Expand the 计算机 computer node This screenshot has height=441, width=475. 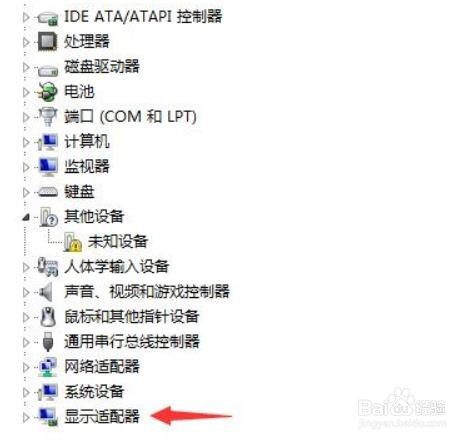[x=26, y=142]
